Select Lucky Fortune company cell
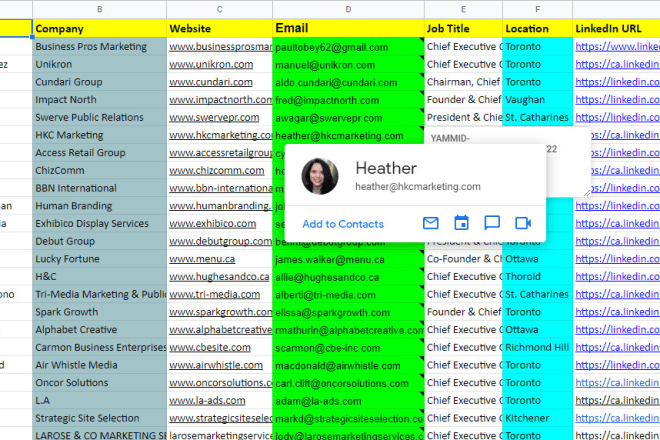660x440 pixels. tap(99, 259)
